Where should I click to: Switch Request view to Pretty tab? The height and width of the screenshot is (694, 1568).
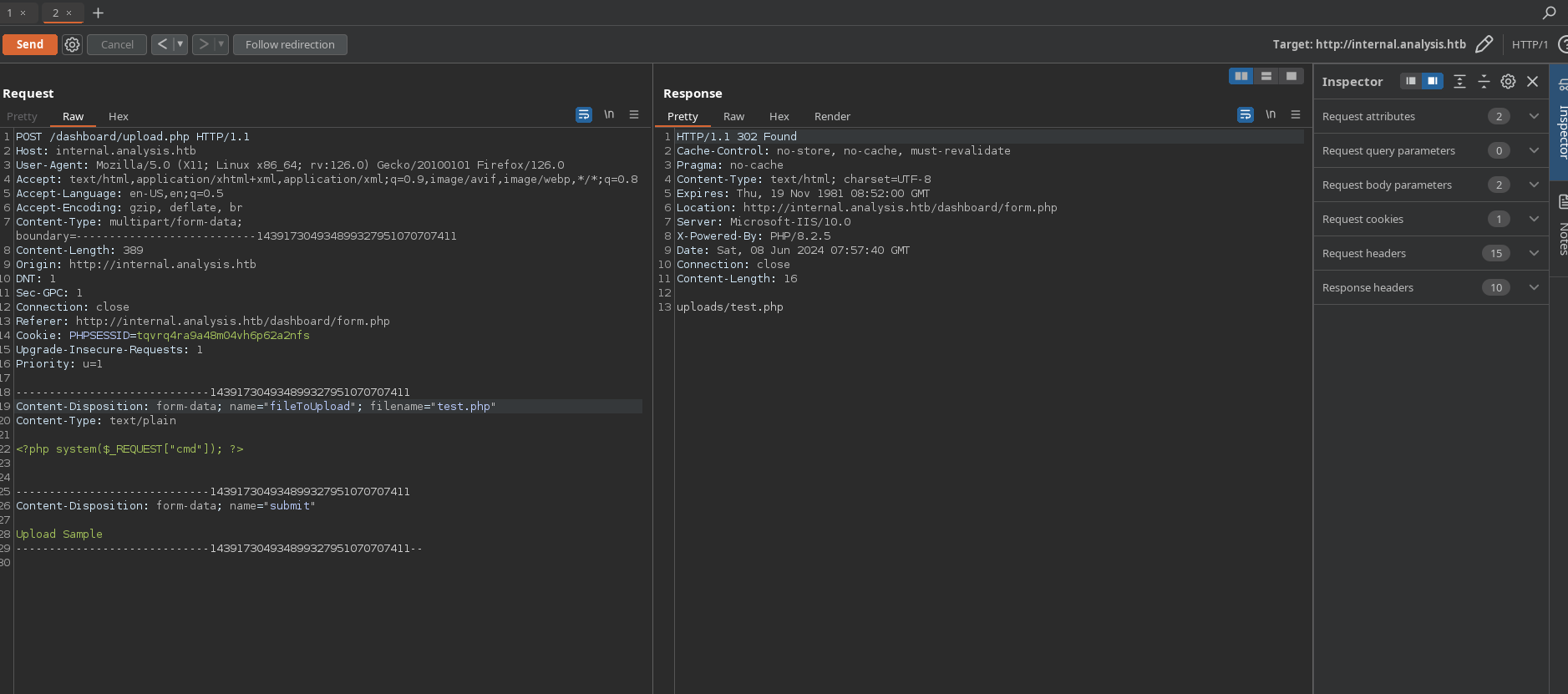(x=22, y=116)
